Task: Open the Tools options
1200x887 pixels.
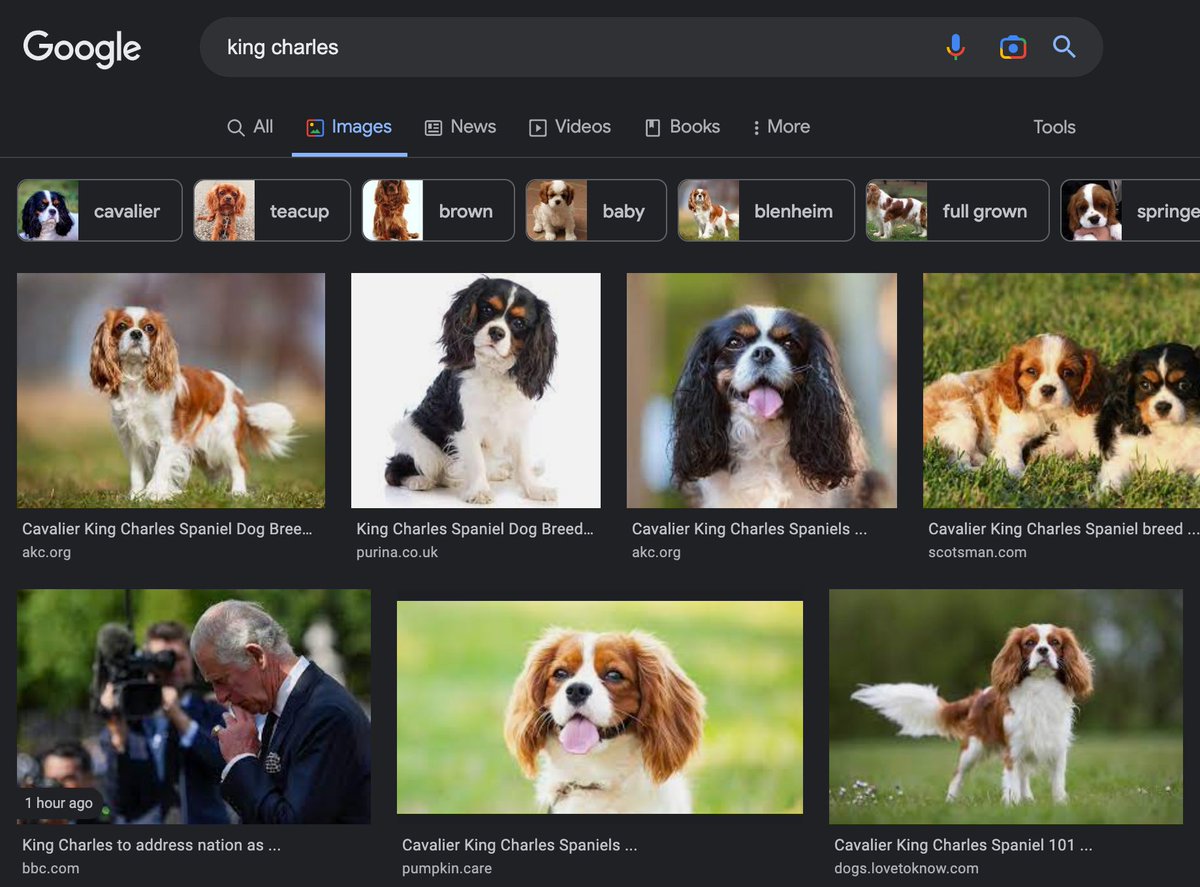Action: pyautogui.click(x=1054, y=127)
